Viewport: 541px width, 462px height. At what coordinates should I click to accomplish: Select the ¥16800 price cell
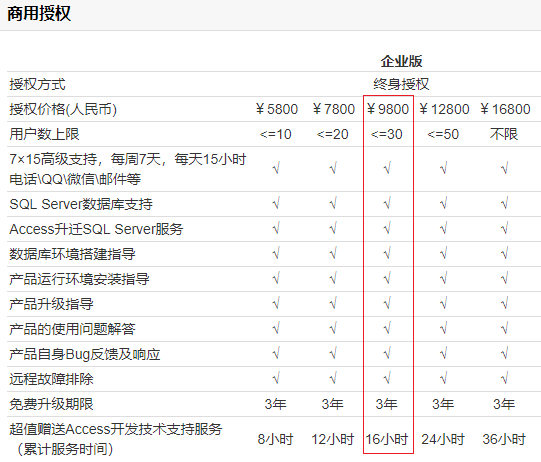click(x=505, y=109)
